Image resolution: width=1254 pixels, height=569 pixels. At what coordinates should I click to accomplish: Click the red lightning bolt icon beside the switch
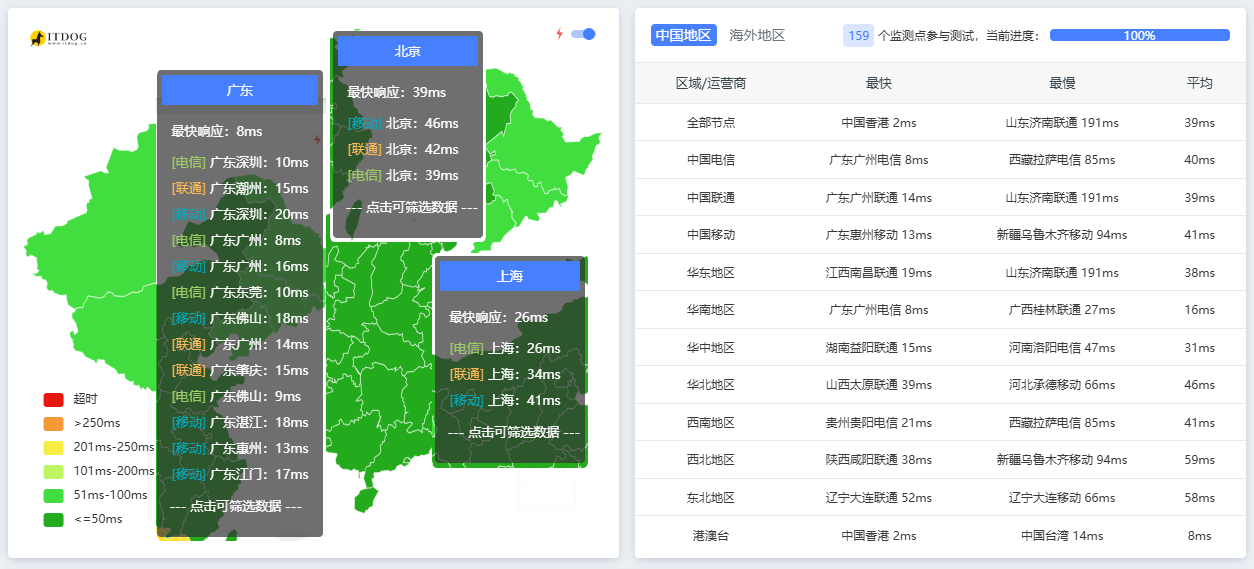[x=560, y=34]
